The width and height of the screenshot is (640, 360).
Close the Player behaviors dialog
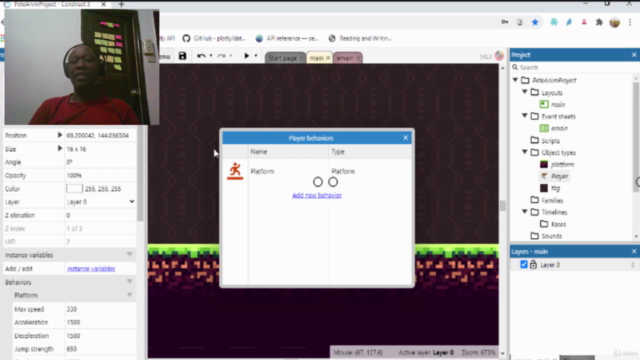(405, 138)
